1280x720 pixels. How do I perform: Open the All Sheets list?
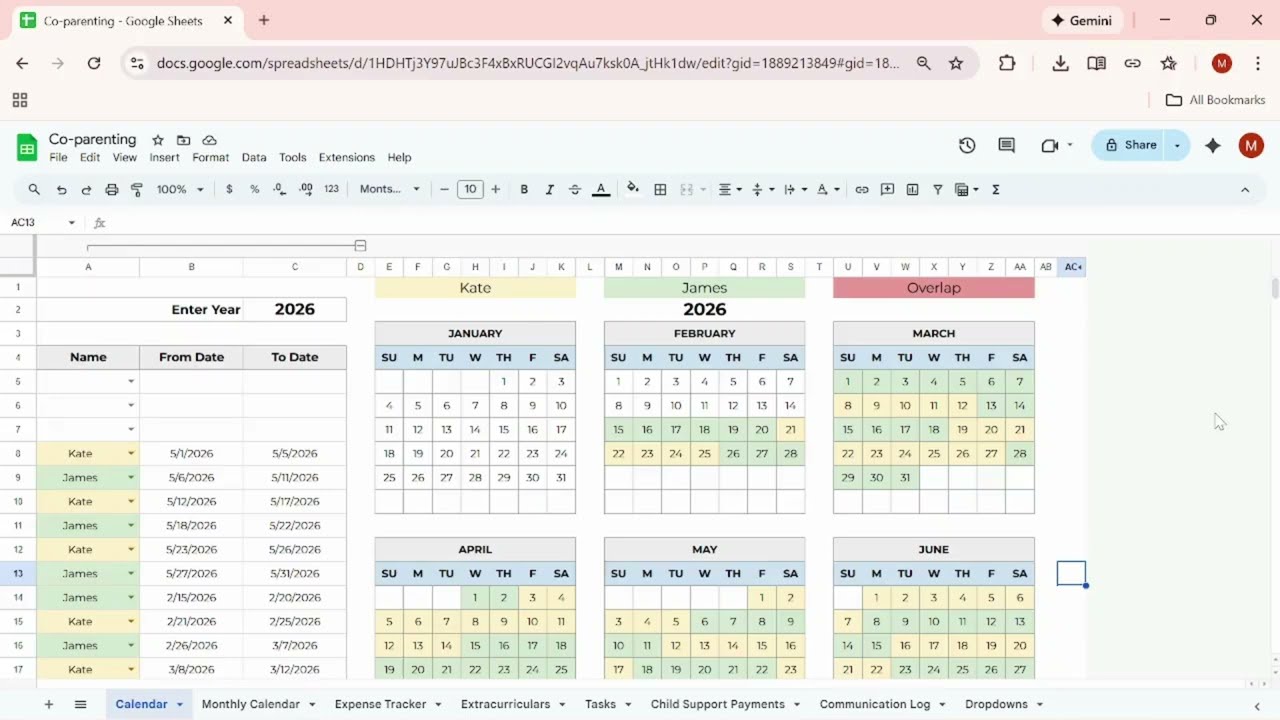81,704
